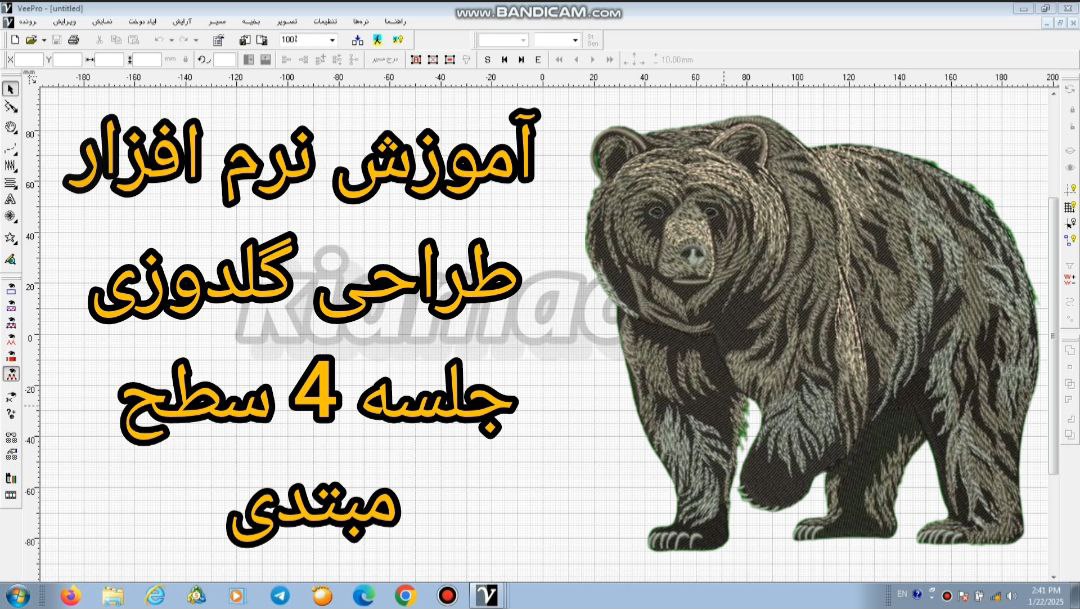
Task: Click the New document icon
Action: pyautogui.click(x=14, y=40)
